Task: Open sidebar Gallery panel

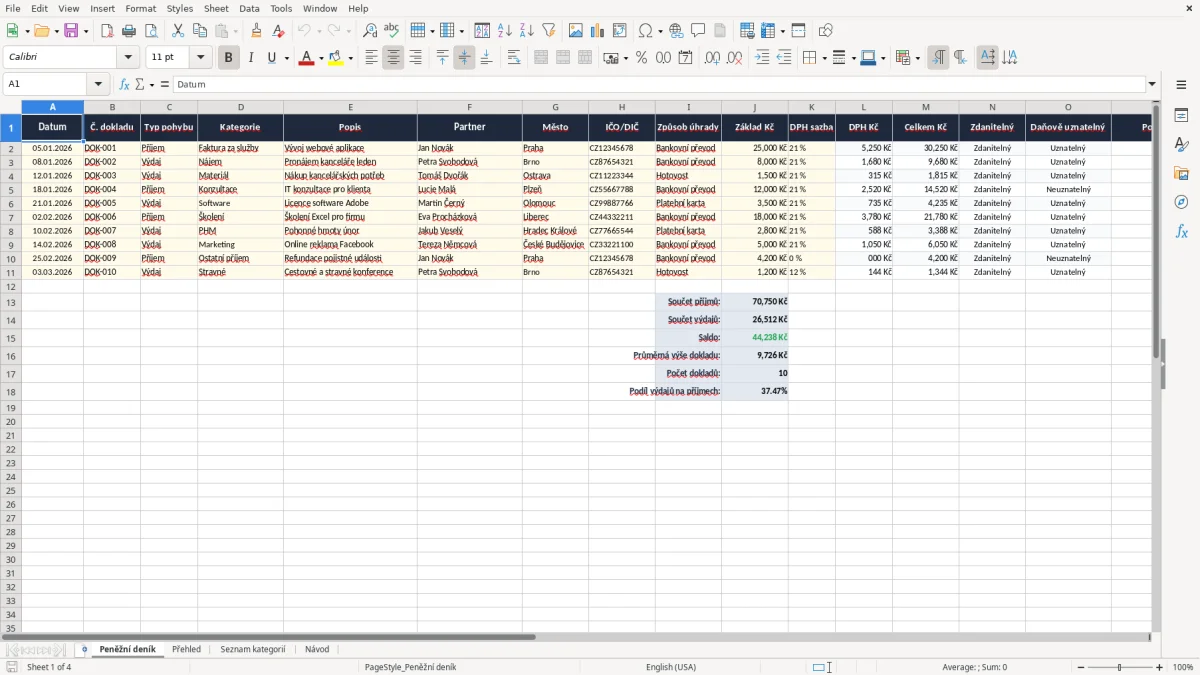Action: click(1181, 174)
